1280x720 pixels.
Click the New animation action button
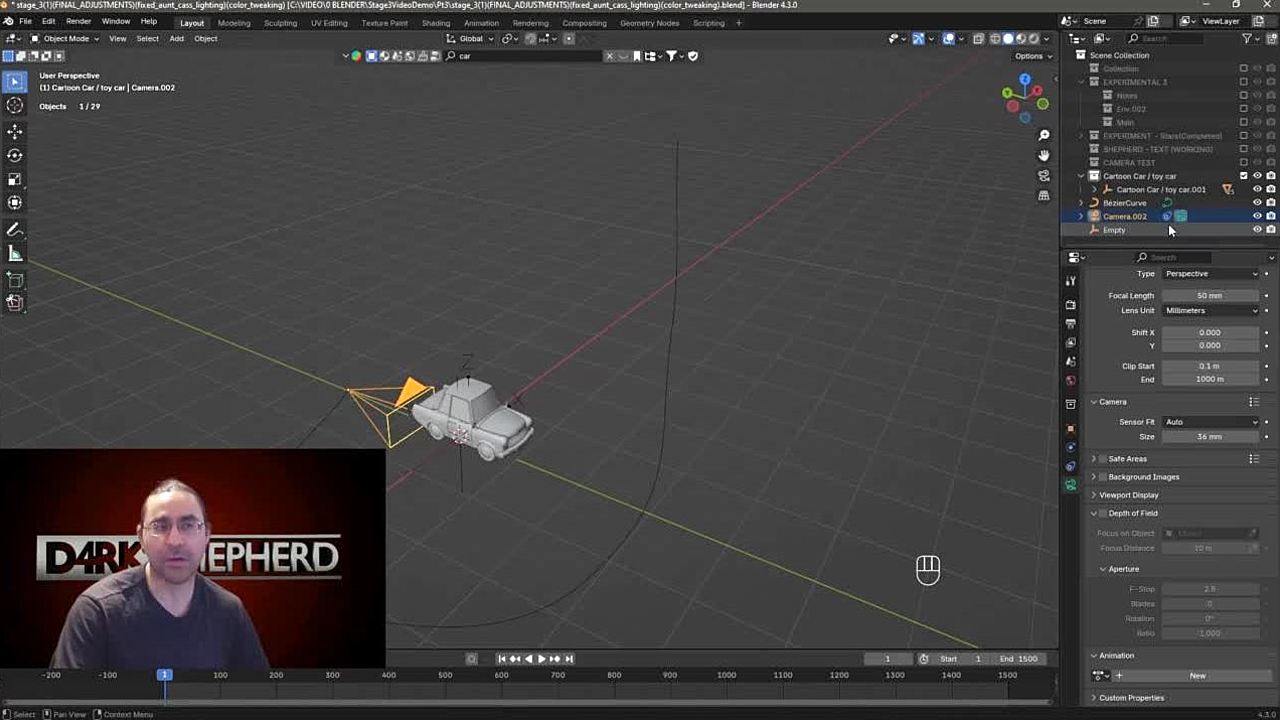pos(1197,676)
